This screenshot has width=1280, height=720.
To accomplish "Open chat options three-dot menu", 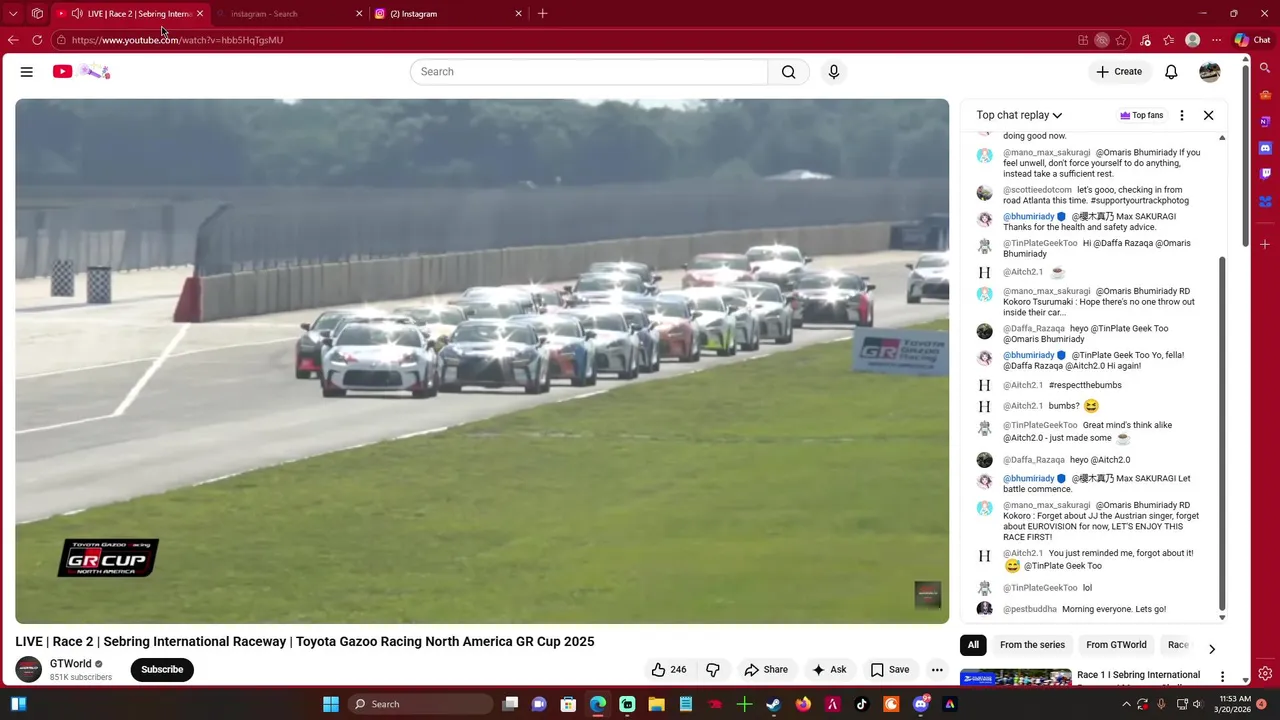I will (x=1182, y=115).
